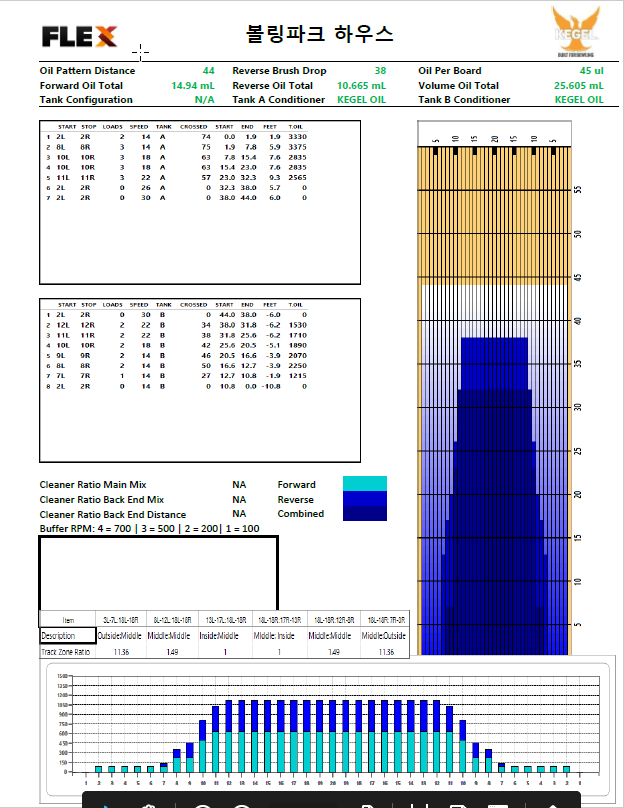Click the 13L-17L:18L-18R column header
The width and height of the screenshot is (624, 808).
(x=226, y=620)
